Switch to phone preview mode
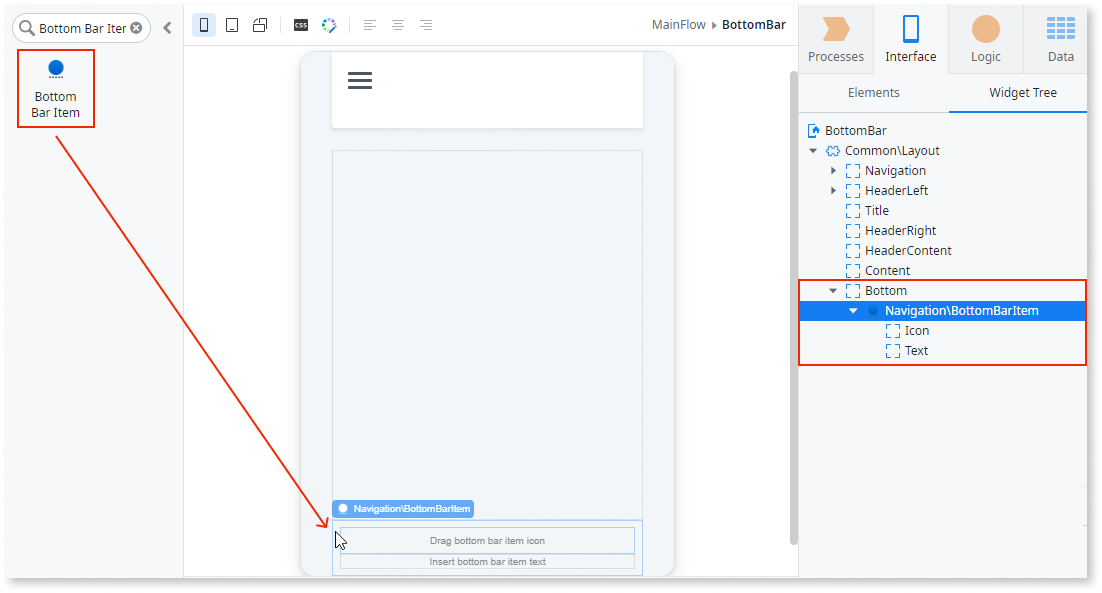 pos(204,27)
